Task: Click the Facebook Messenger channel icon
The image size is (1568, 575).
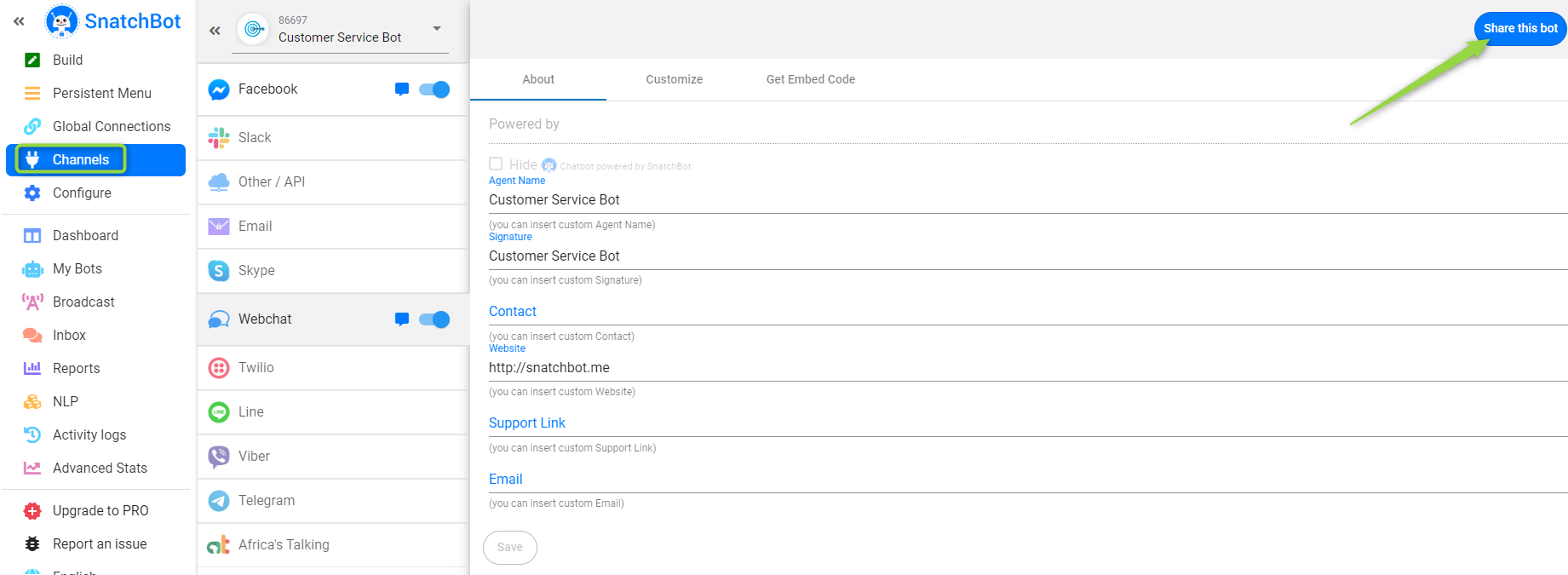Action: pos(219,89)
